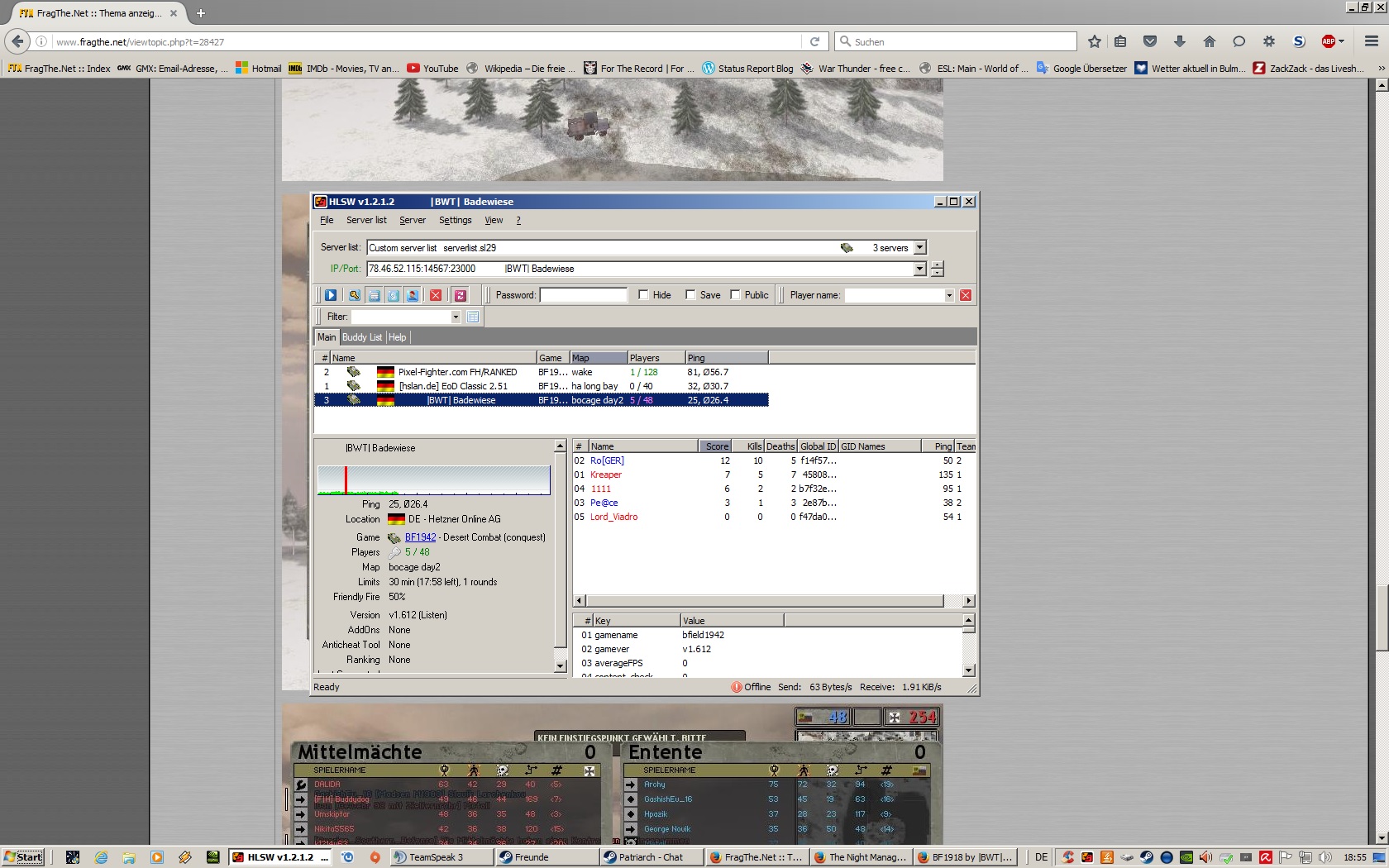Image resolution: width=1389 pixels, height=868 pixels.
Task: Follow the BF1942 game link
Action: coord(420,537)
